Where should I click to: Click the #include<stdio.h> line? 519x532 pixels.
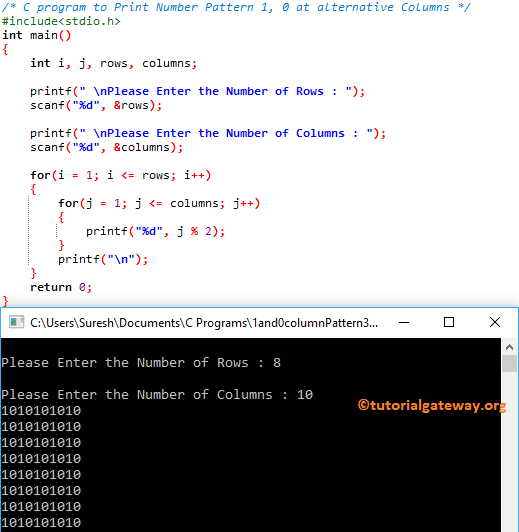61,21
